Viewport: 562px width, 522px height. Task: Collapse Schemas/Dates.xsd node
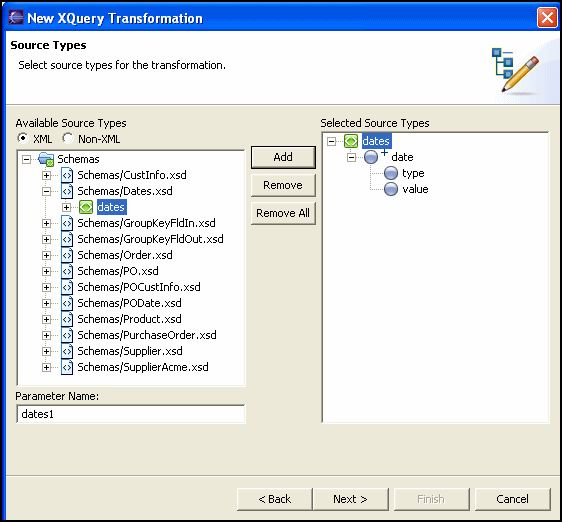(x=46, y=191)
